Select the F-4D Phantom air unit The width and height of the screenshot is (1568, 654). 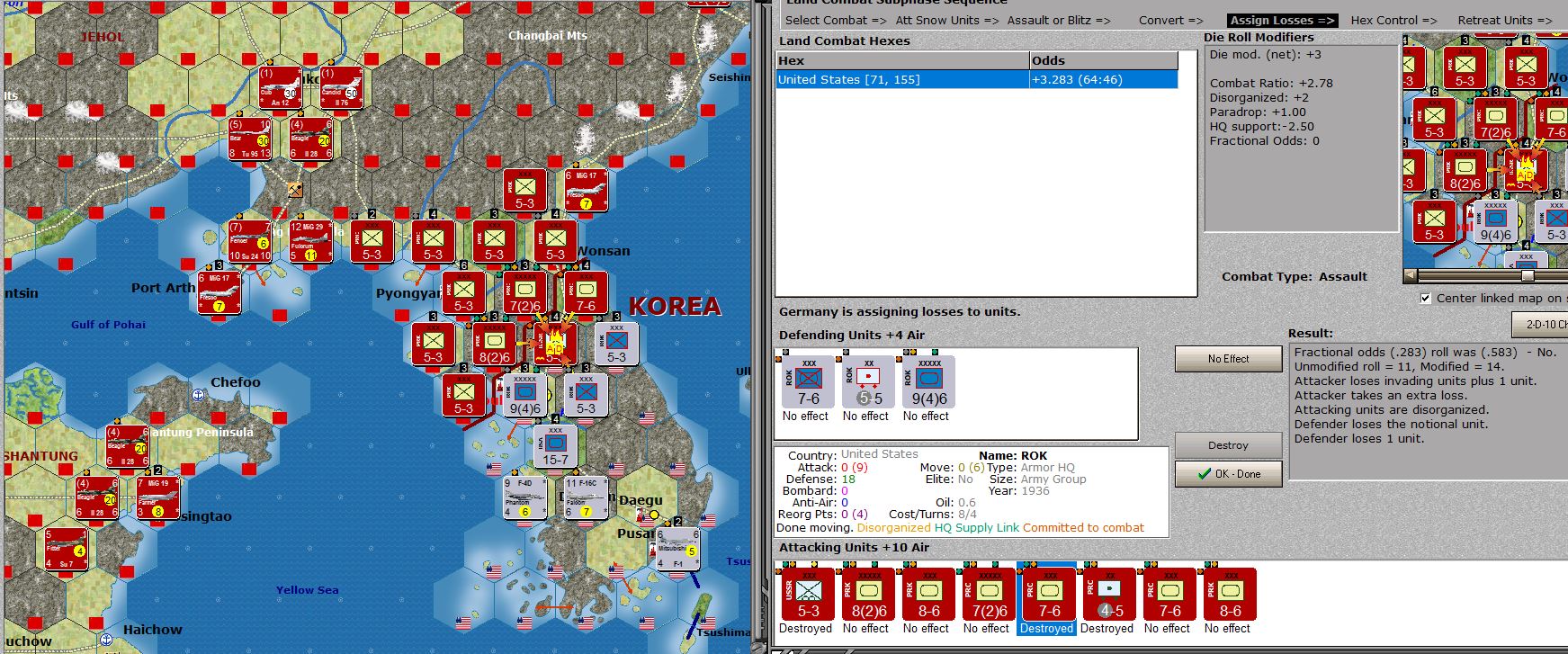click(524, 498)
